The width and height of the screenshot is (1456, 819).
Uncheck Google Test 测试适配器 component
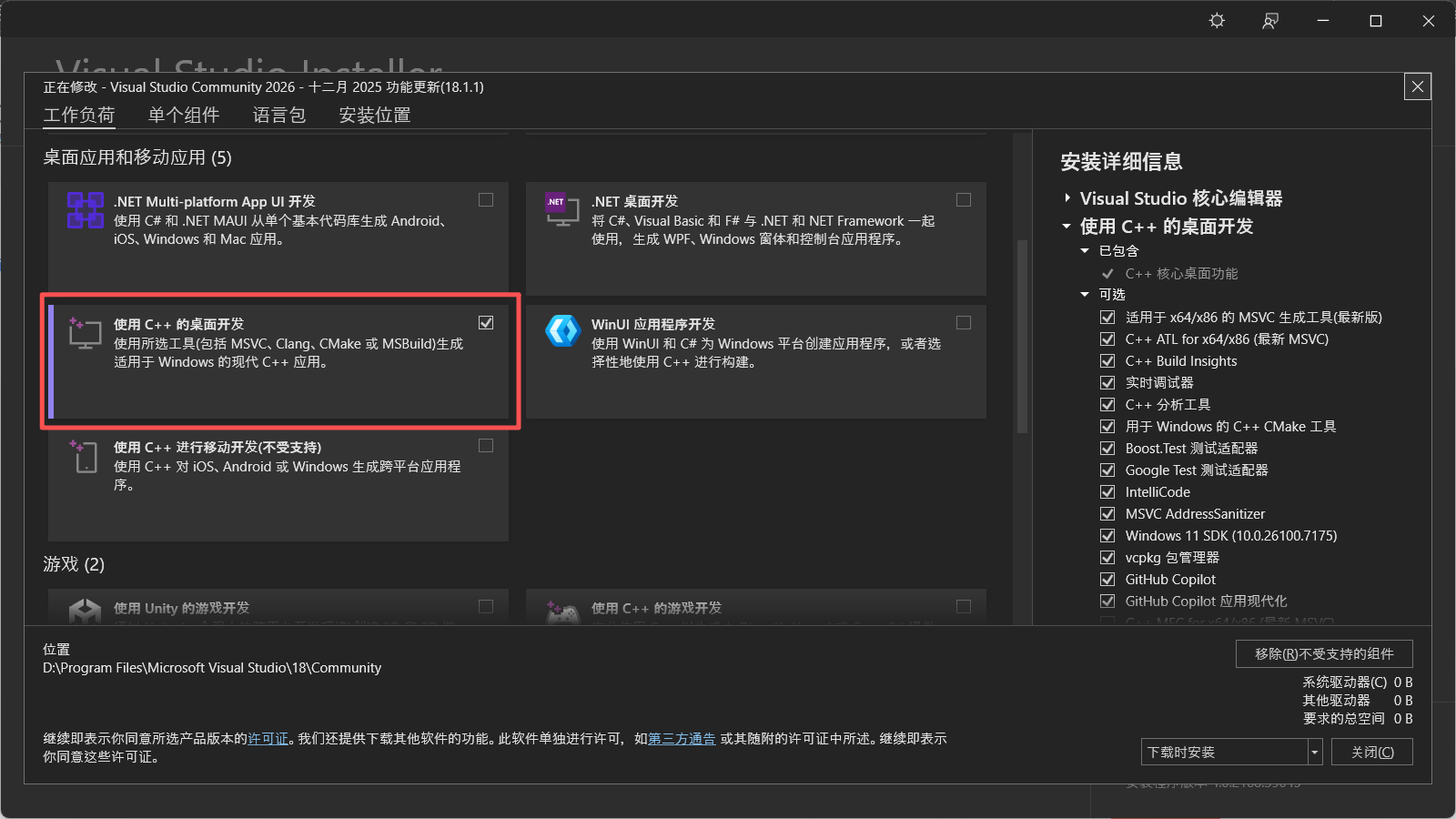(1107, 470)
